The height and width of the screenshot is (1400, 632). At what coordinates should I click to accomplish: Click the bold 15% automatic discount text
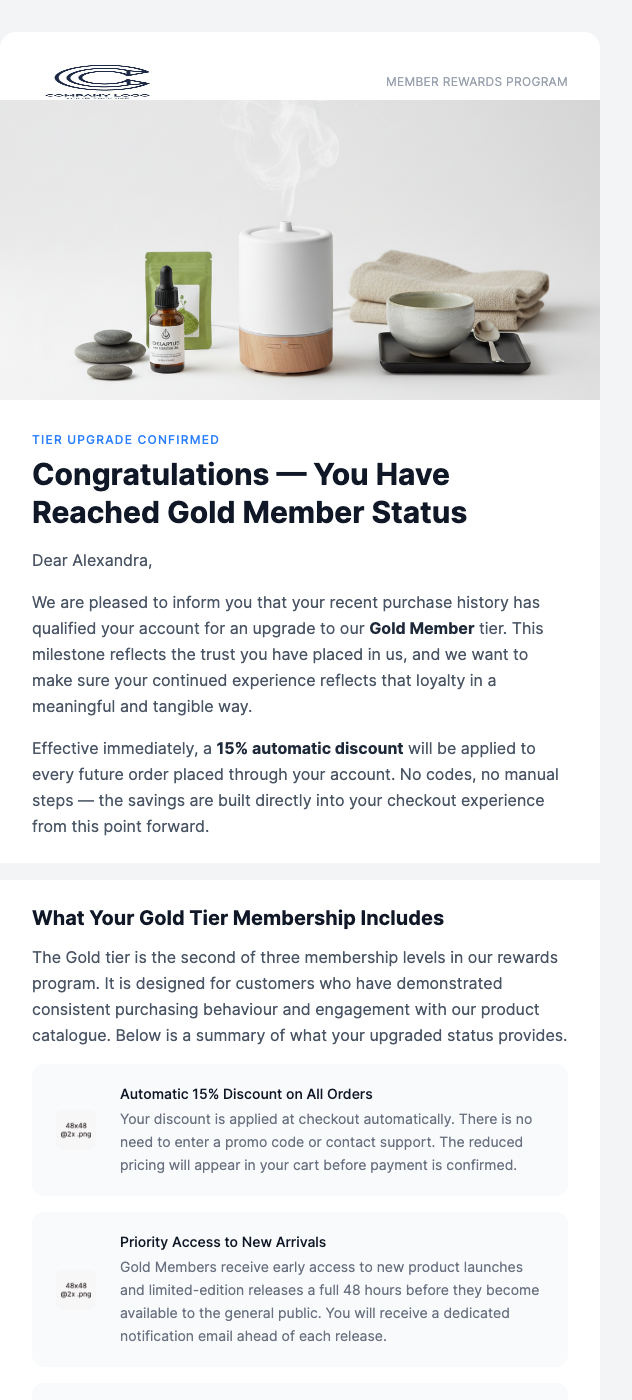click(310, 748)
